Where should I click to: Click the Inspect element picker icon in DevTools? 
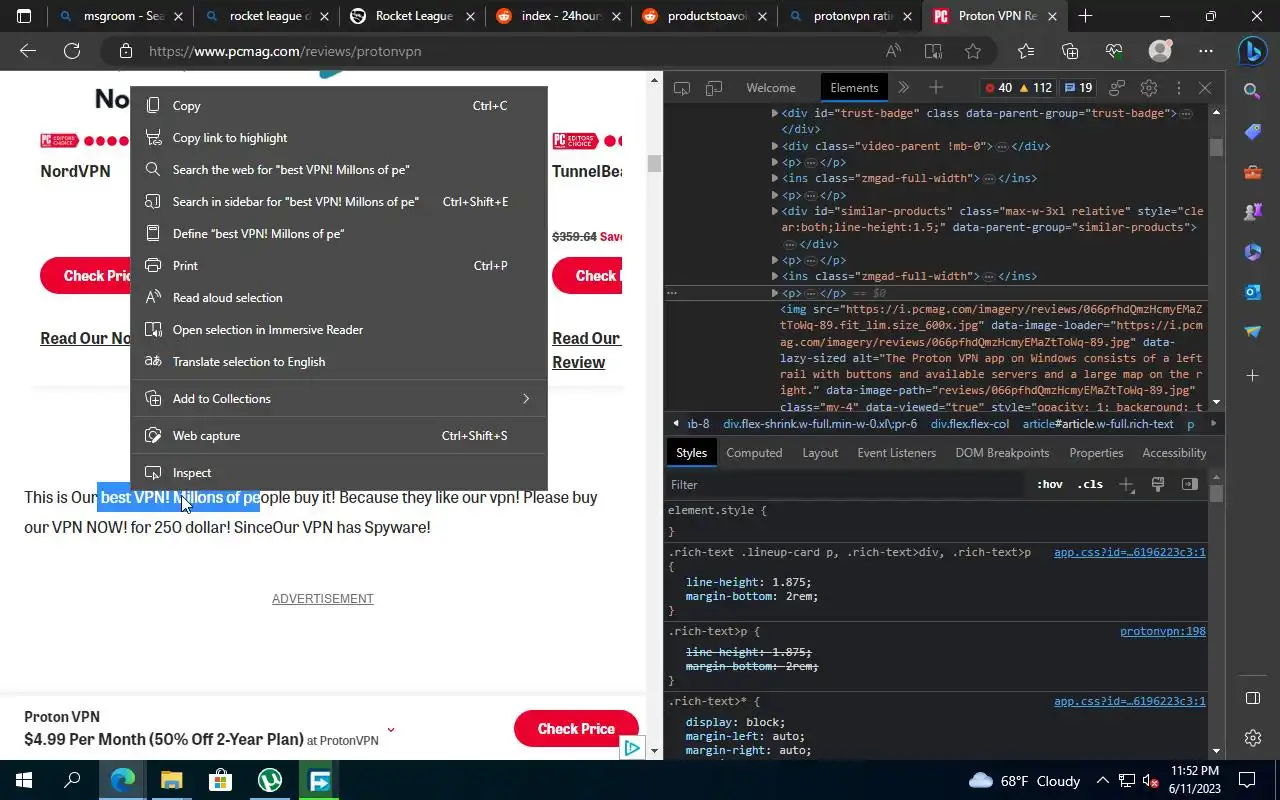click(682, 88)
